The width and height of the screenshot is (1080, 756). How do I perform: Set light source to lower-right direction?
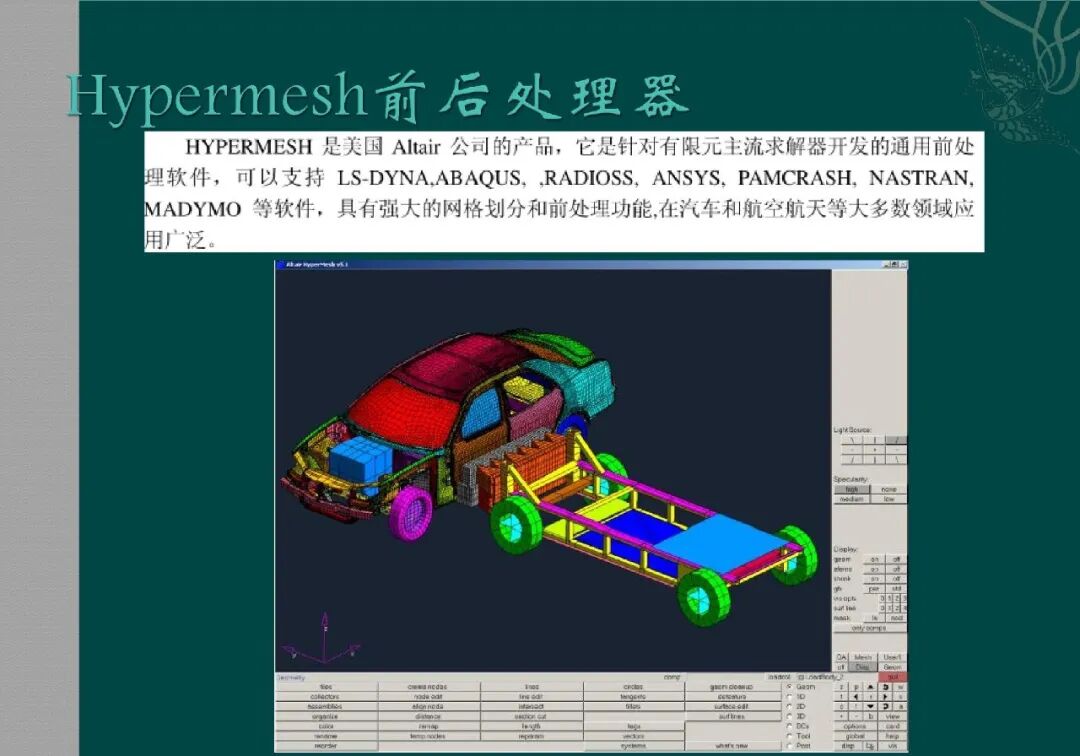896,459
